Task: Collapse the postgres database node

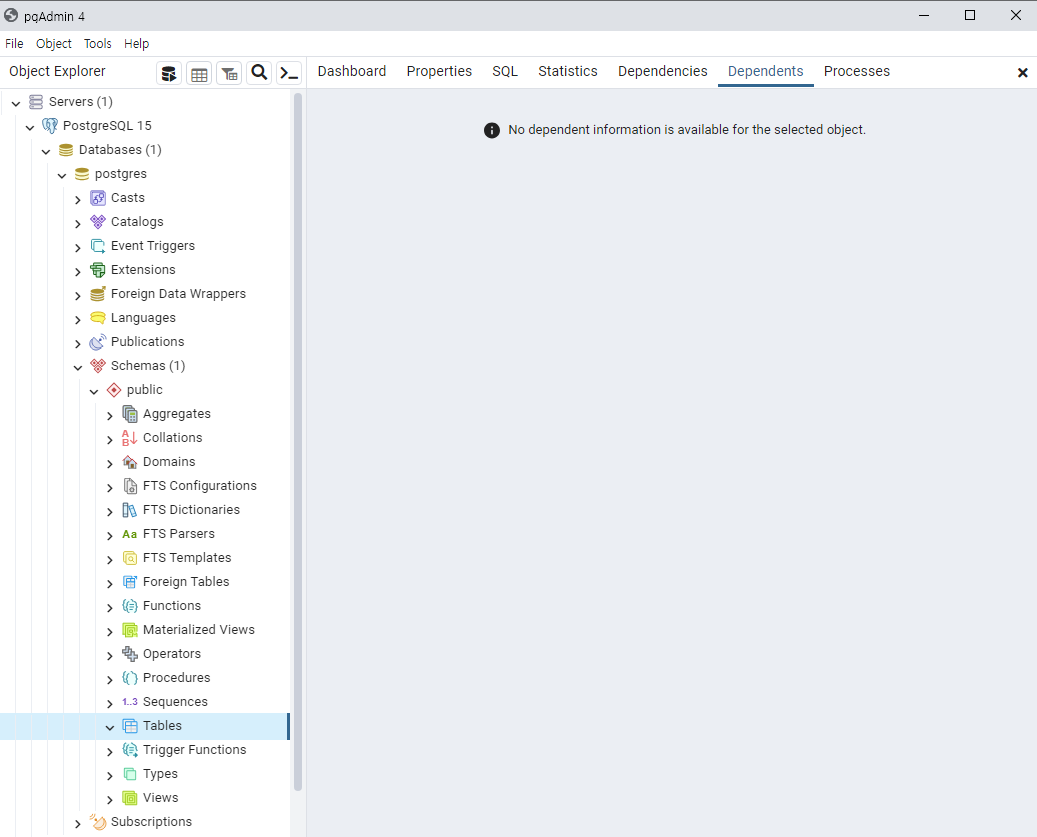Action: tap(62, 175)
